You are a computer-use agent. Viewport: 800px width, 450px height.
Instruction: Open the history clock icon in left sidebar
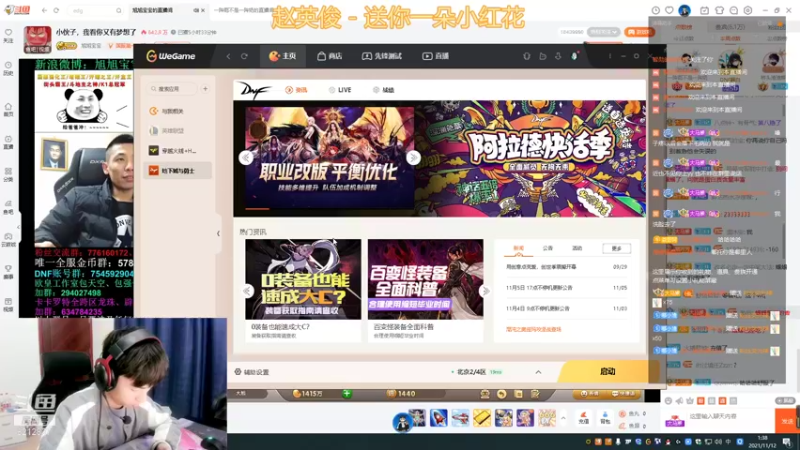tap(8, 68)
